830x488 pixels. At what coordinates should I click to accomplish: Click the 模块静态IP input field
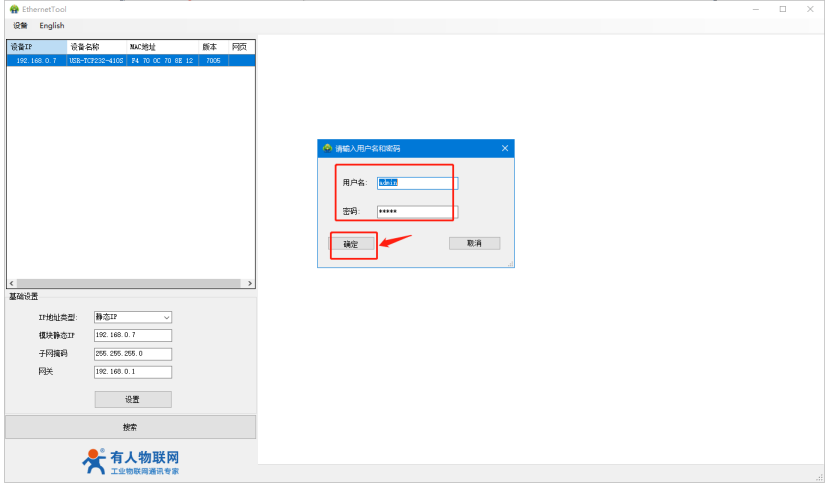tap(133, 335)
